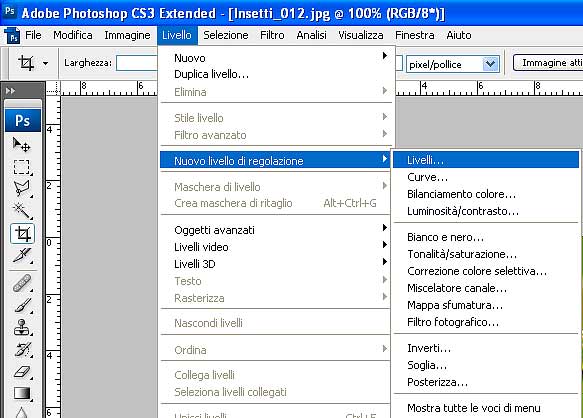
Task: Select the Move tool
Action: click(x=22, y=145)
